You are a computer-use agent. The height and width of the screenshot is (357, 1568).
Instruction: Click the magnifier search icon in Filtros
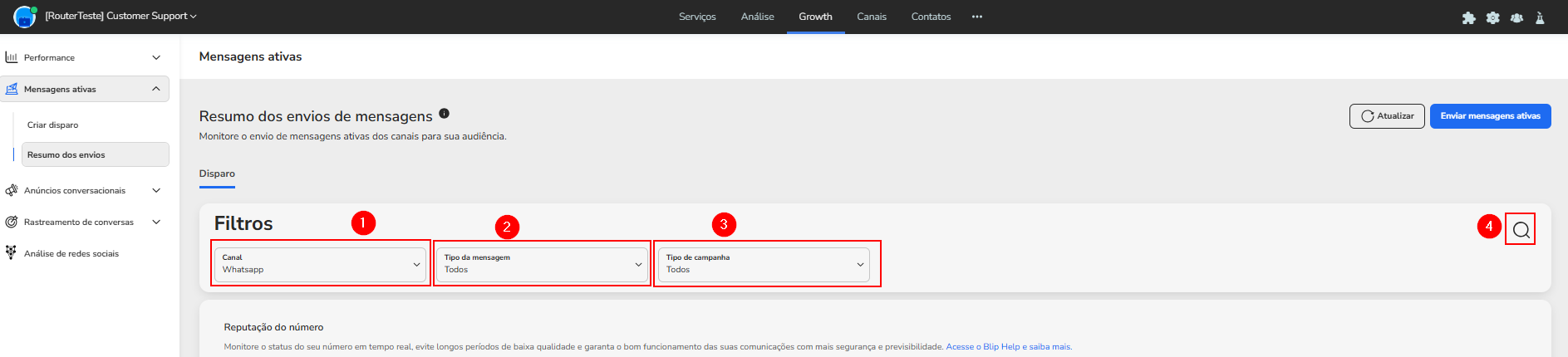click(x=1521, y=230)
